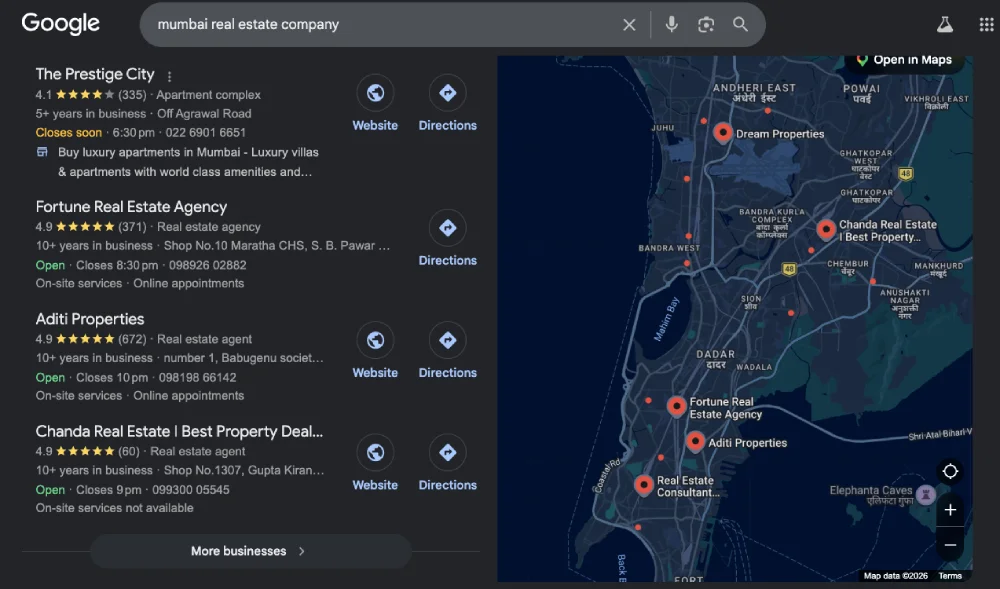Expand the More businesses list

pyautogui.click(x=251, y=551)
